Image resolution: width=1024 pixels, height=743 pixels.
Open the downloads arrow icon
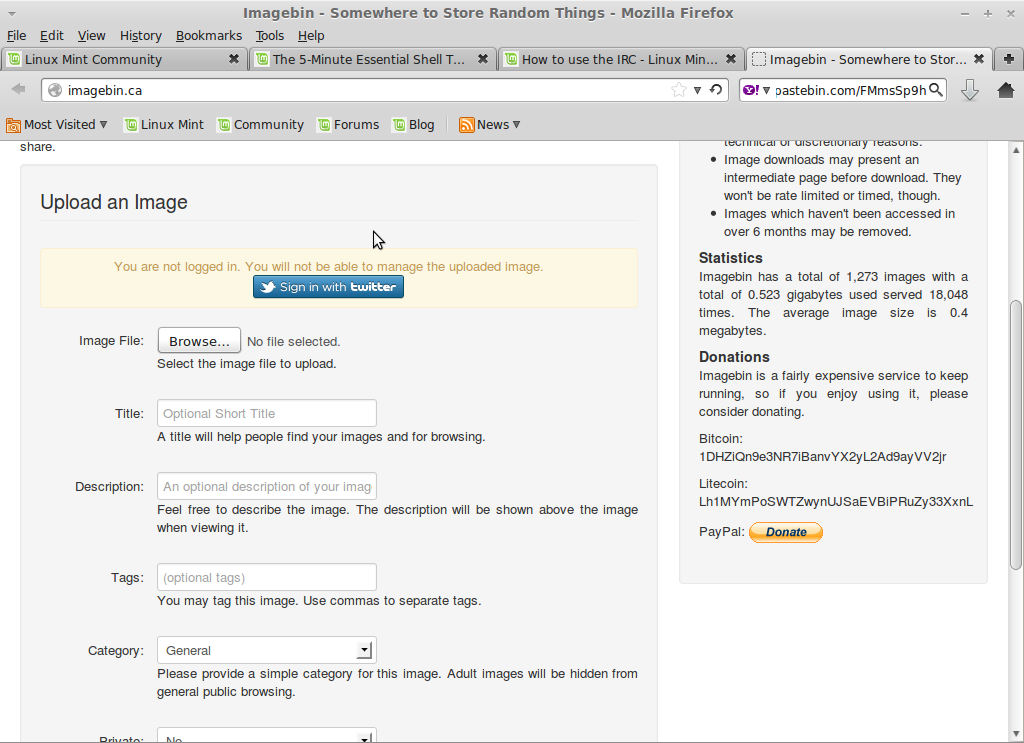(x=970, y=90)
